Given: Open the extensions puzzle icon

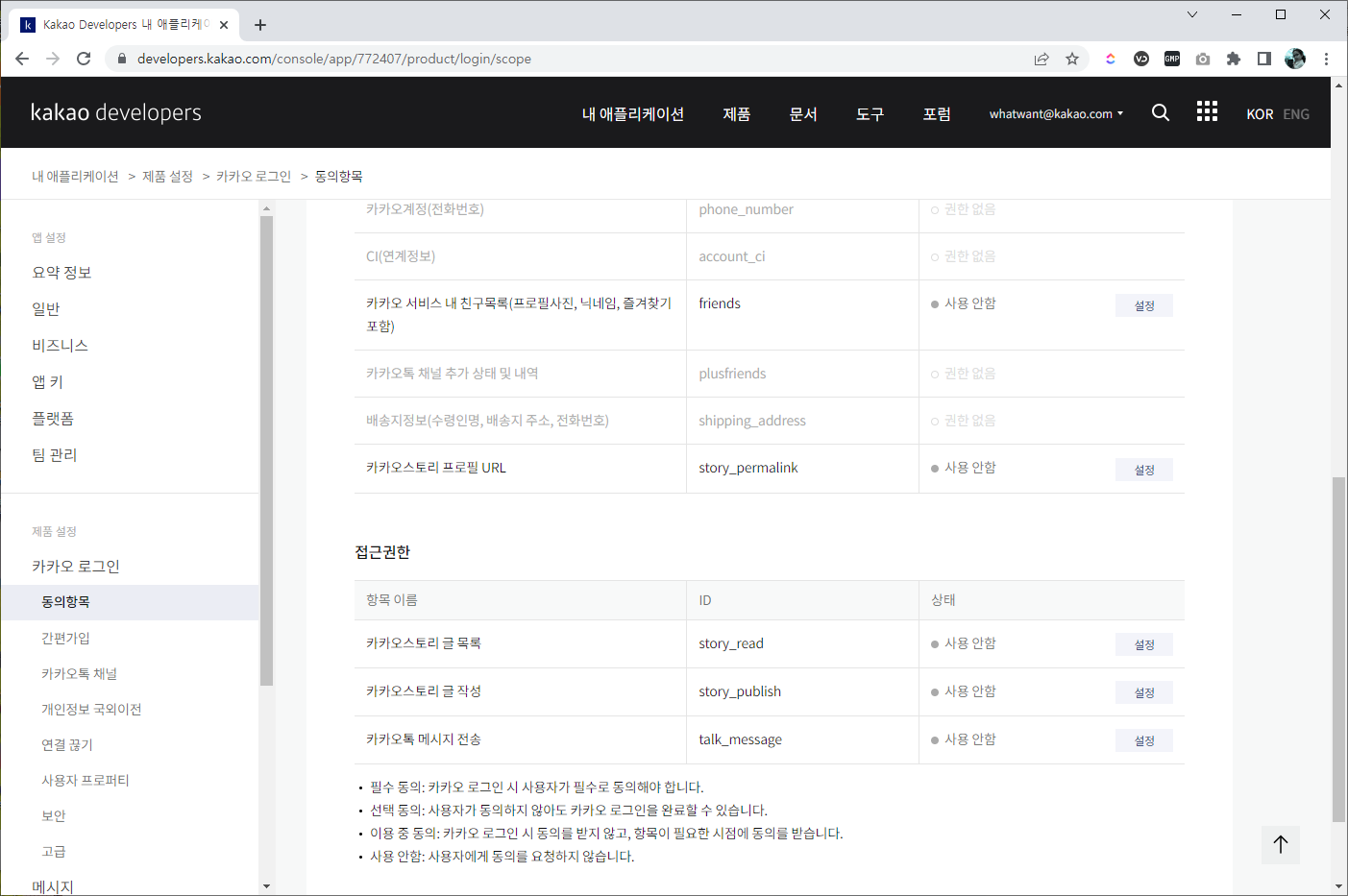Looking at the screenshot, I should pos(1234,59).
